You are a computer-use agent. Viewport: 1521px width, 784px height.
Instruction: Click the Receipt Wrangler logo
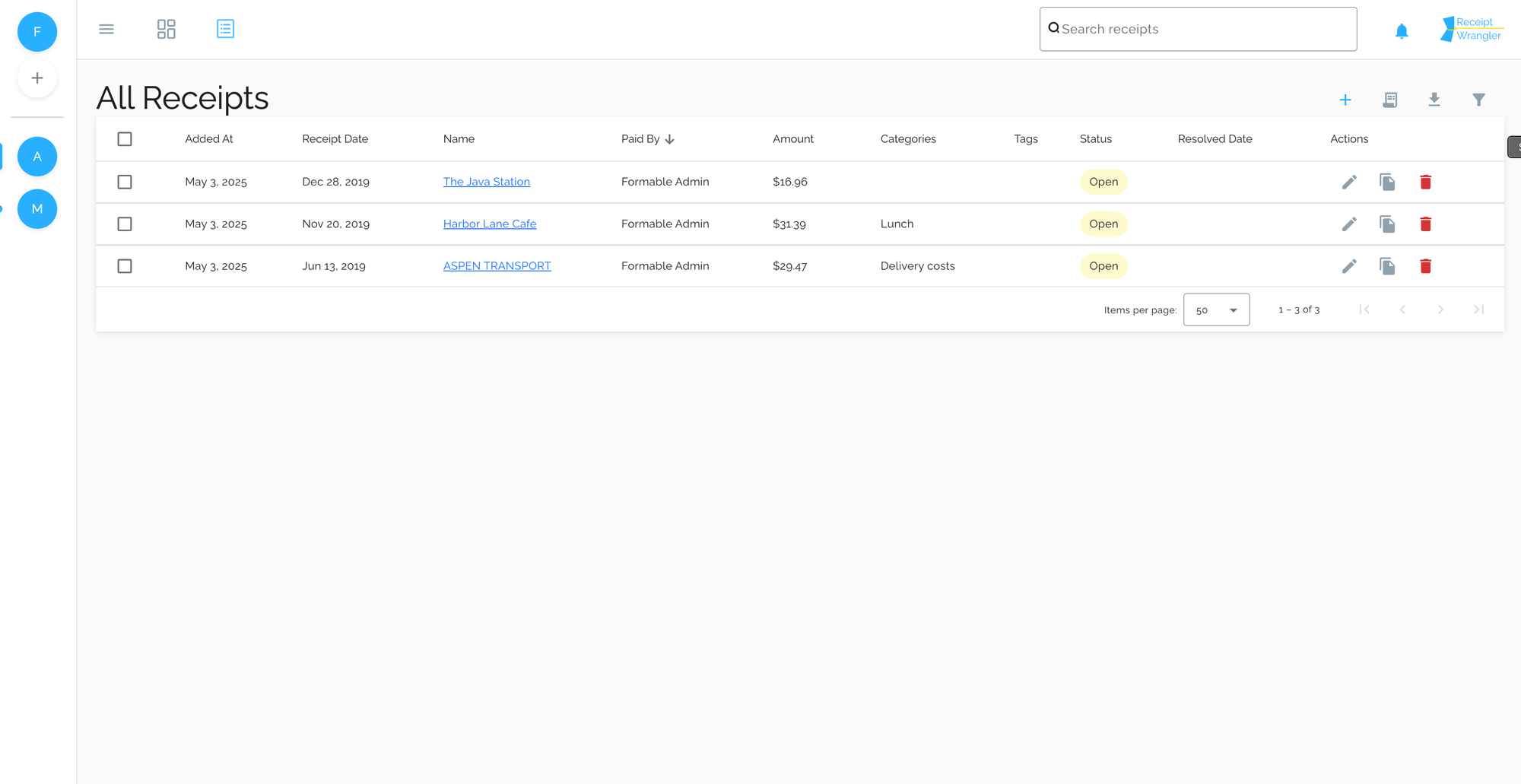pyautogui.click(x=1471, y=29)
